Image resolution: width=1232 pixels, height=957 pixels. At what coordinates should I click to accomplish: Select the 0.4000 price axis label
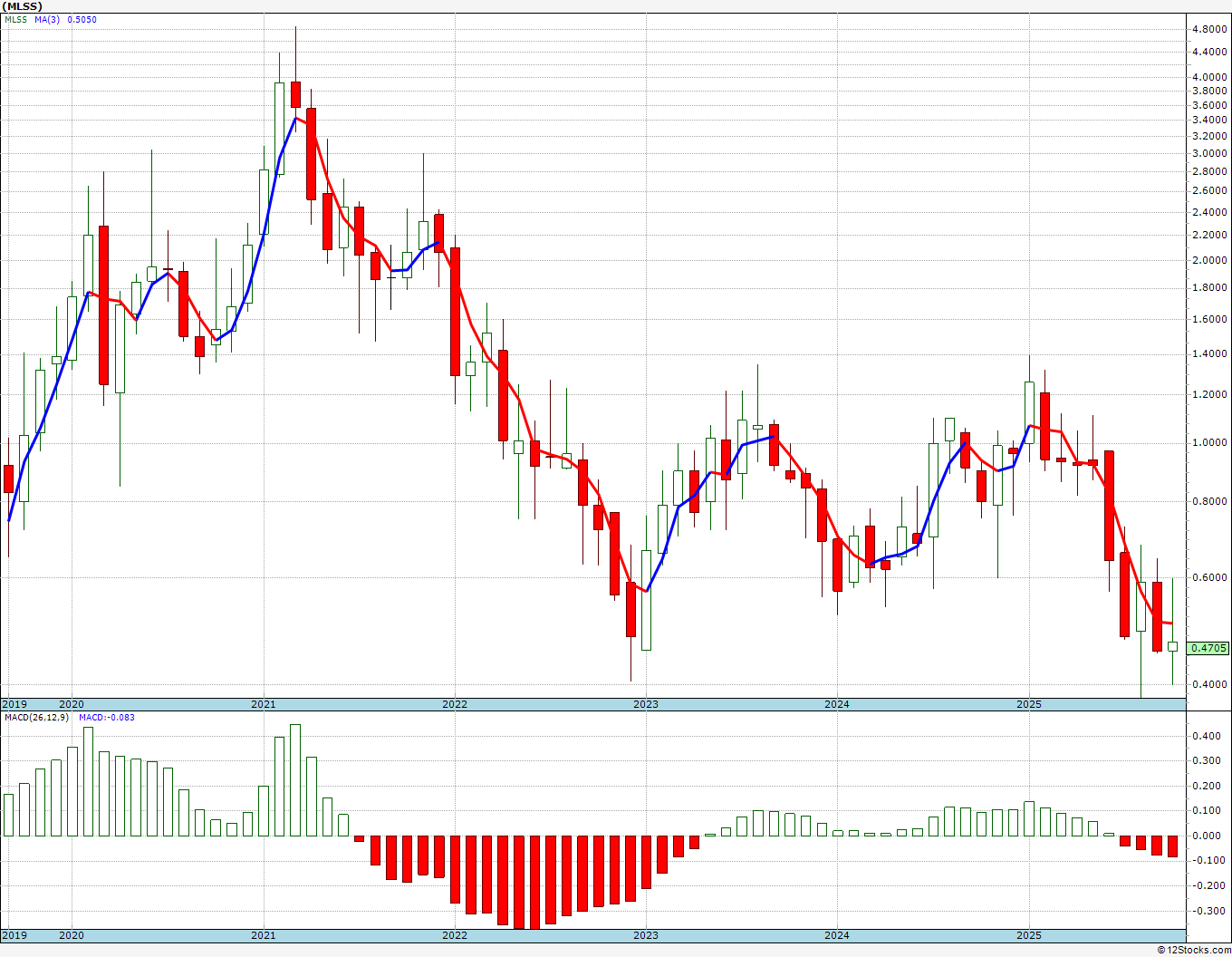[1209, 684]
